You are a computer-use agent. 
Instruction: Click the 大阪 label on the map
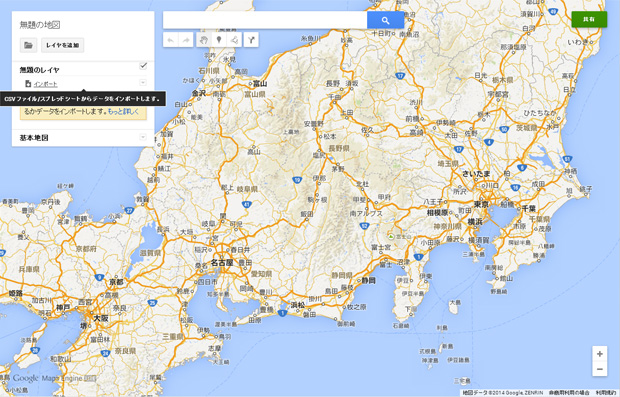pos(100,318)
